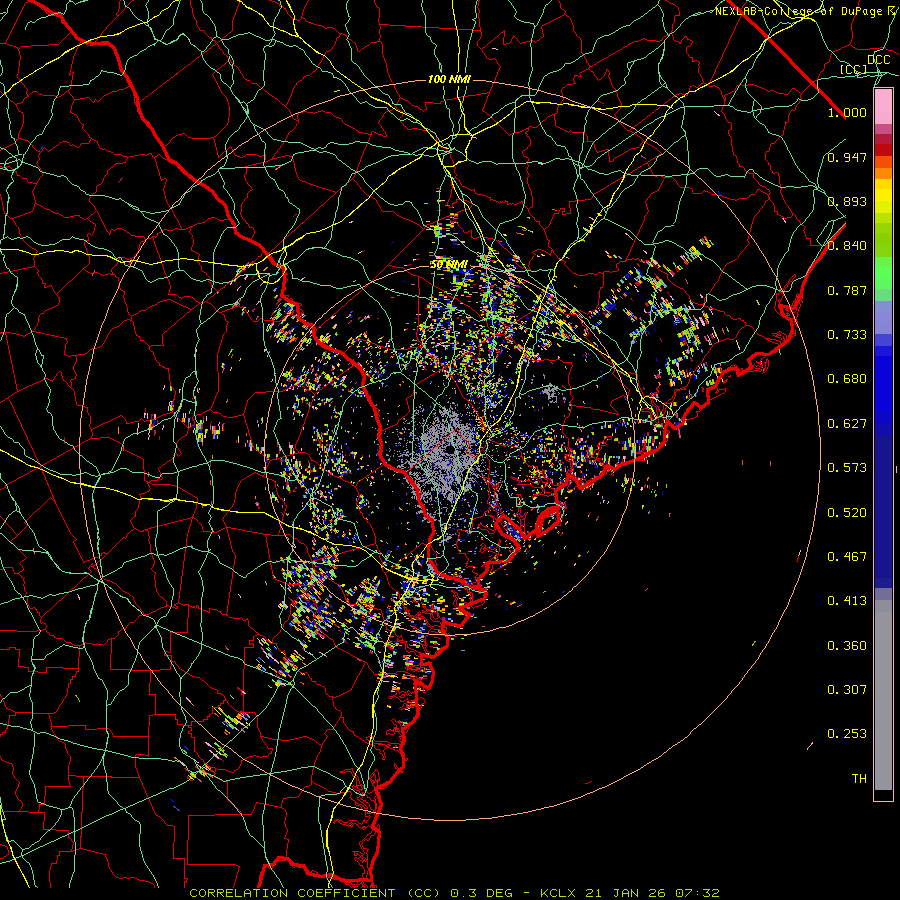Click the 0.947 scale value label
Viewport: 900px width, 900px height.
pyautogui.click(x=847, y=157)
